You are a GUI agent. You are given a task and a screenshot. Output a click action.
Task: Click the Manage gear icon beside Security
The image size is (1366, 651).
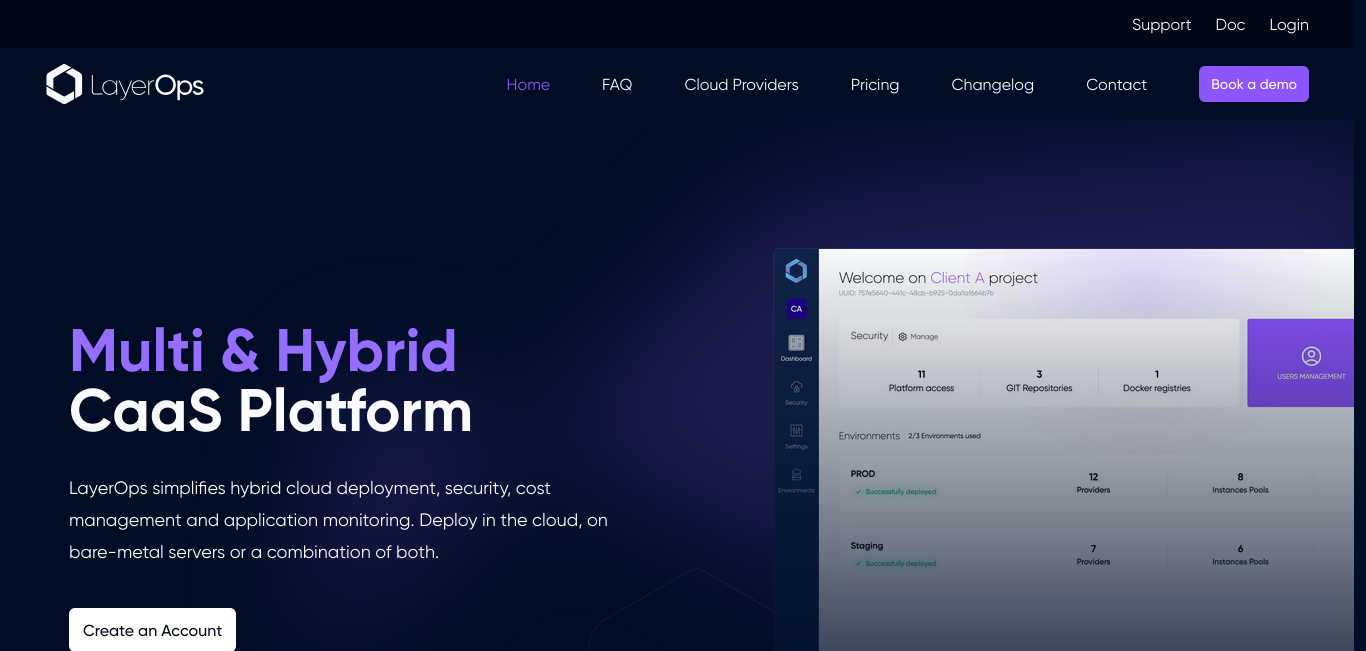902,337
